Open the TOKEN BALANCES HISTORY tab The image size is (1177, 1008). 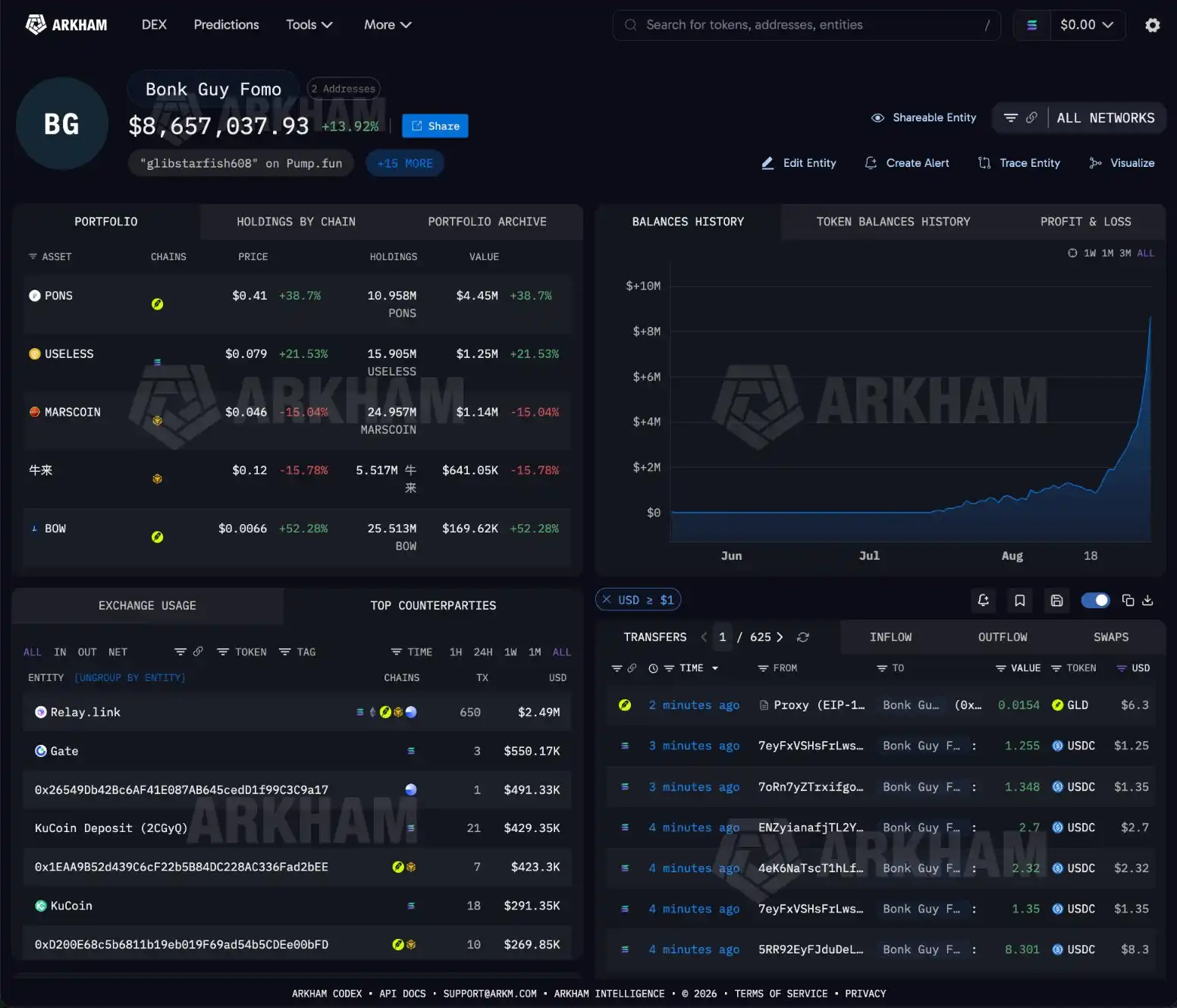click(893, 222)
